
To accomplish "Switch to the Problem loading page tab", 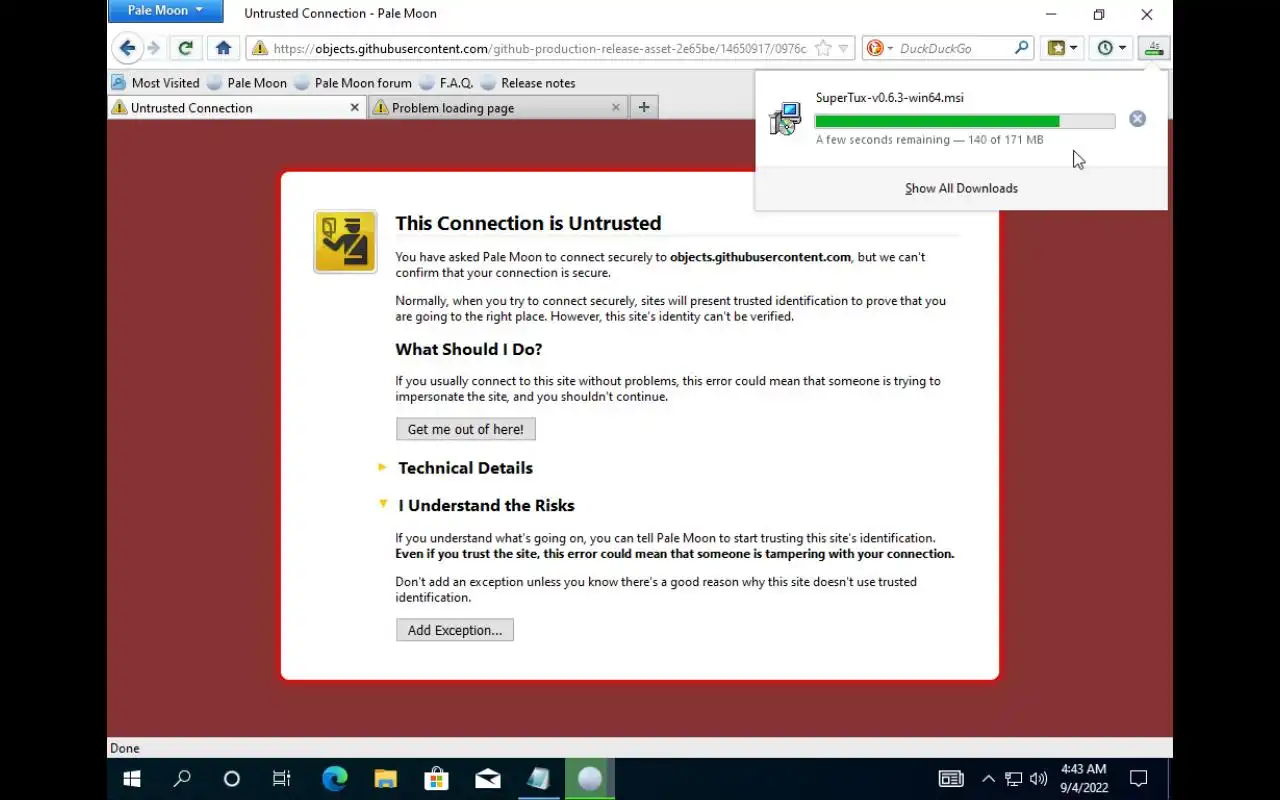I will tap(498, 108).
